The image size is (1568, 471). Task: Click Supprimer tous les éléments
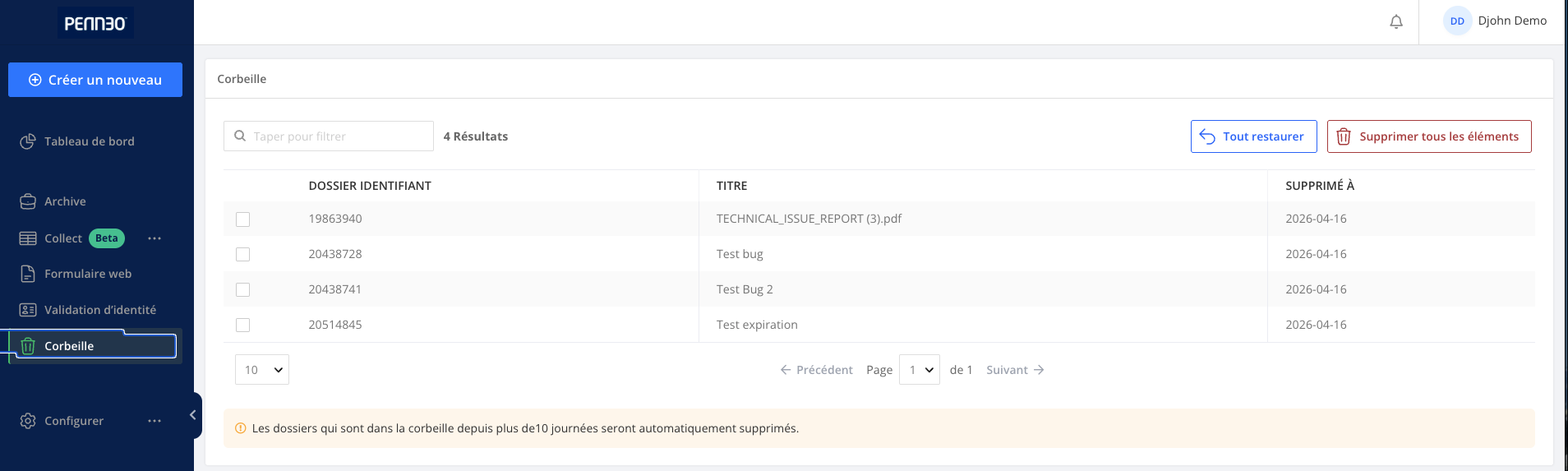coord(1429,136)
